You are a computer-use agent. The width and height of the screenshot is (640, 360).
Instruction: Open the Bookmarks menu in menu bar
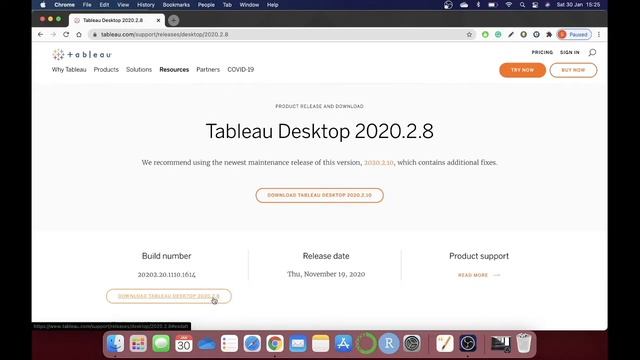[176, 5]
